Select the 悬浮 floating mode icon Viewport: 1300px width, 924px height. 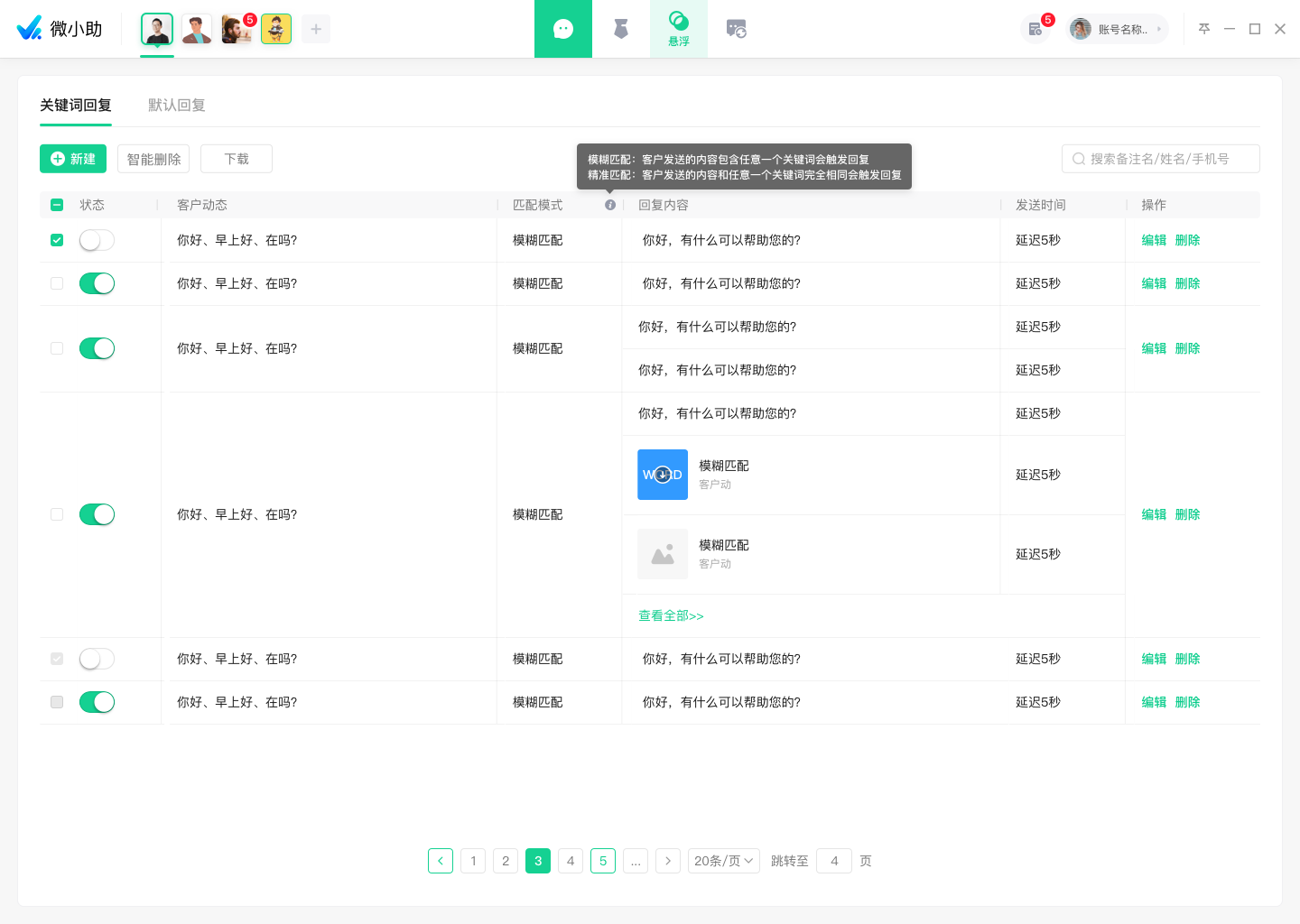[679, 29]
